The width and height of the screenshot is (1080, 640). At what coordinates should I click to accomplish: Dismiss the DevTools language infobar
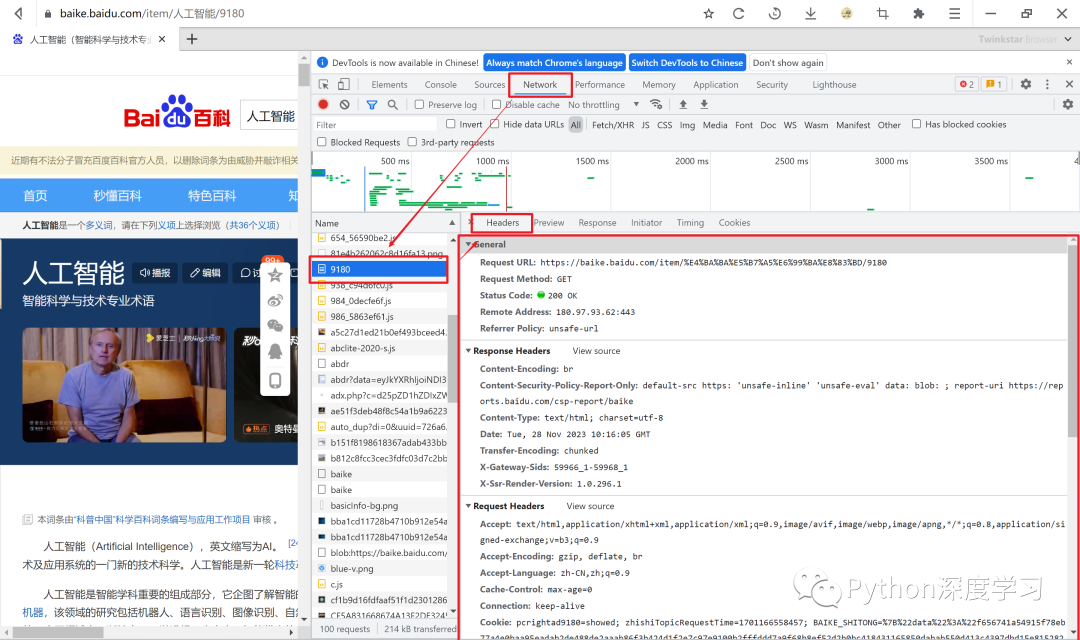(1069, 62)
